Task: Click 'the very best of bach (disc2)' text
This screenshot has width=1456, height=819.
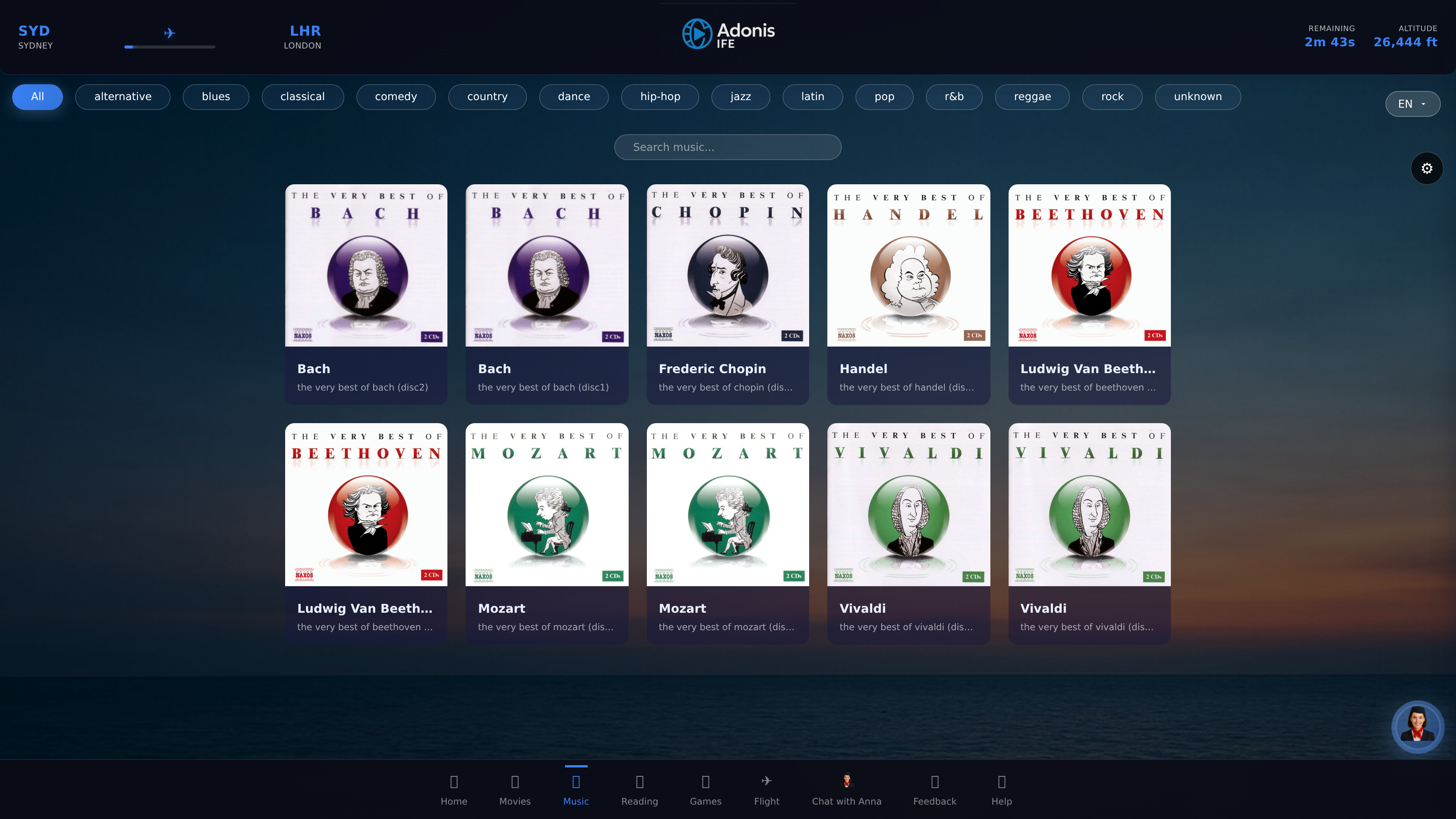Action: [362, 387]
